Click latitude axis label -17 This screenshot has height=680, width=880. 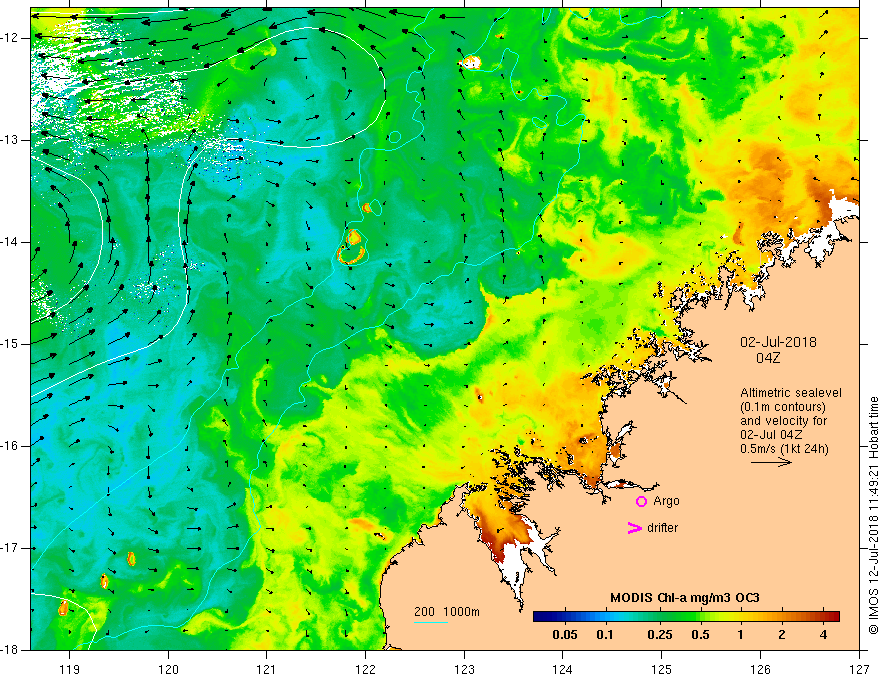click(11, 548)
